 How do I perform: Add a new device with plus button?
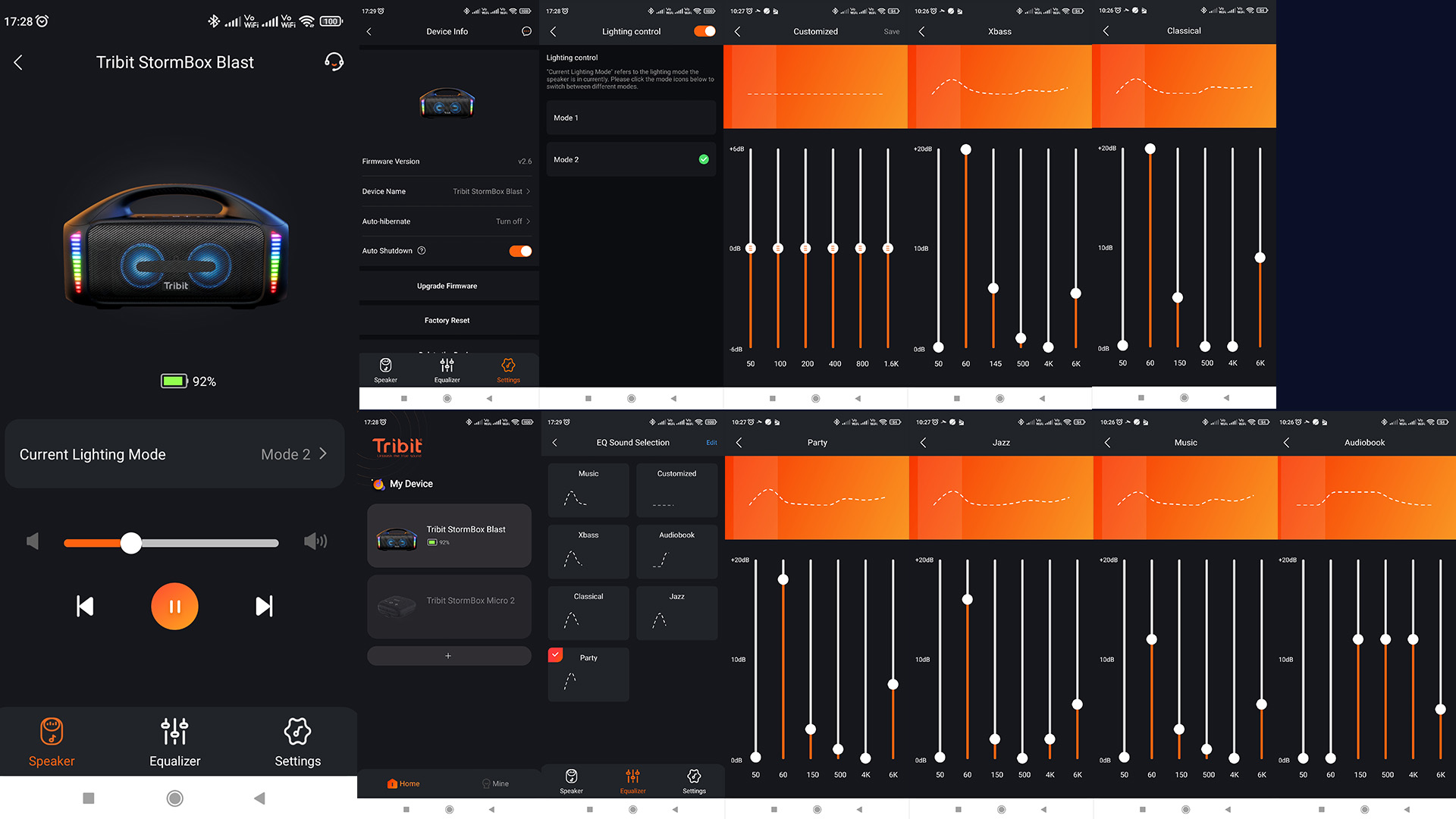[x=449, y=656]
